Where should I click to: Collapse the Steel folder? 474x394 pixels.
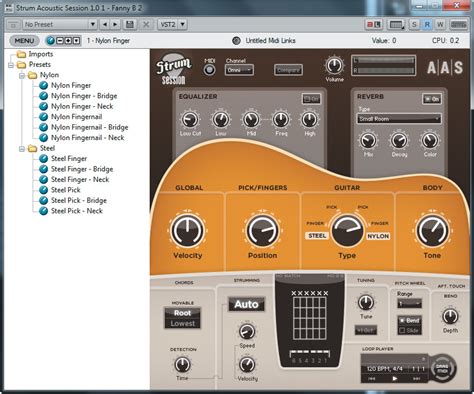click(x=22, y=148)
